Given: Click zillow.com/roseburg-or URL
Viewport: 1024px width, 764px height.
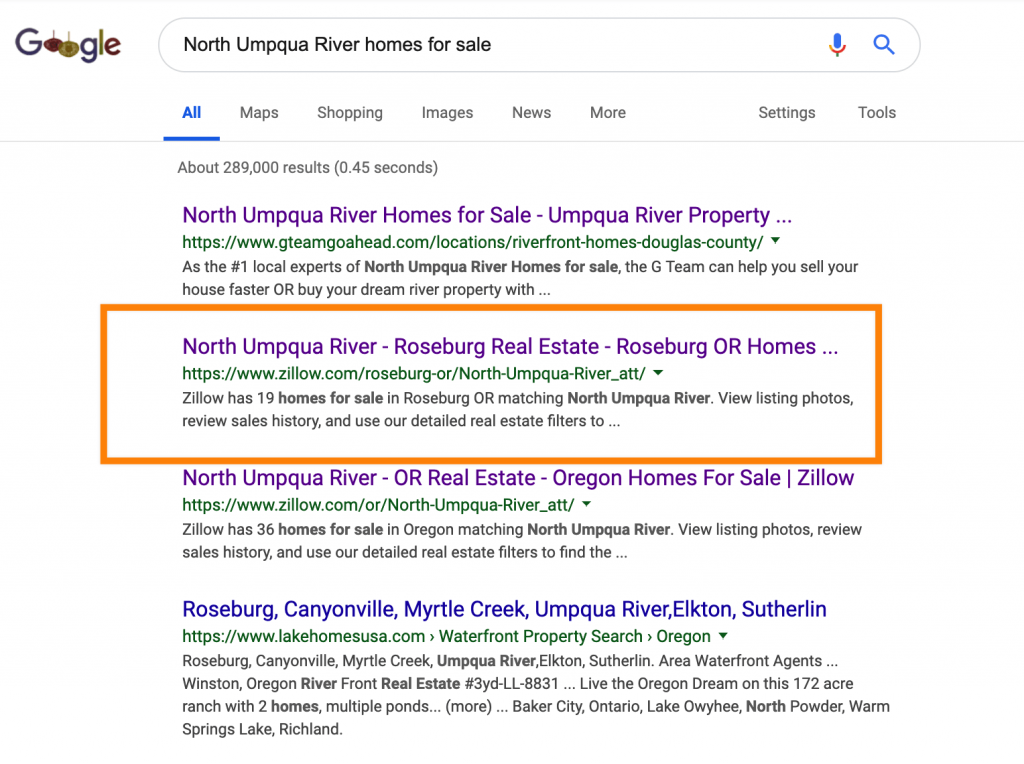Looking at the screenshot, I should tap(414, 374).
